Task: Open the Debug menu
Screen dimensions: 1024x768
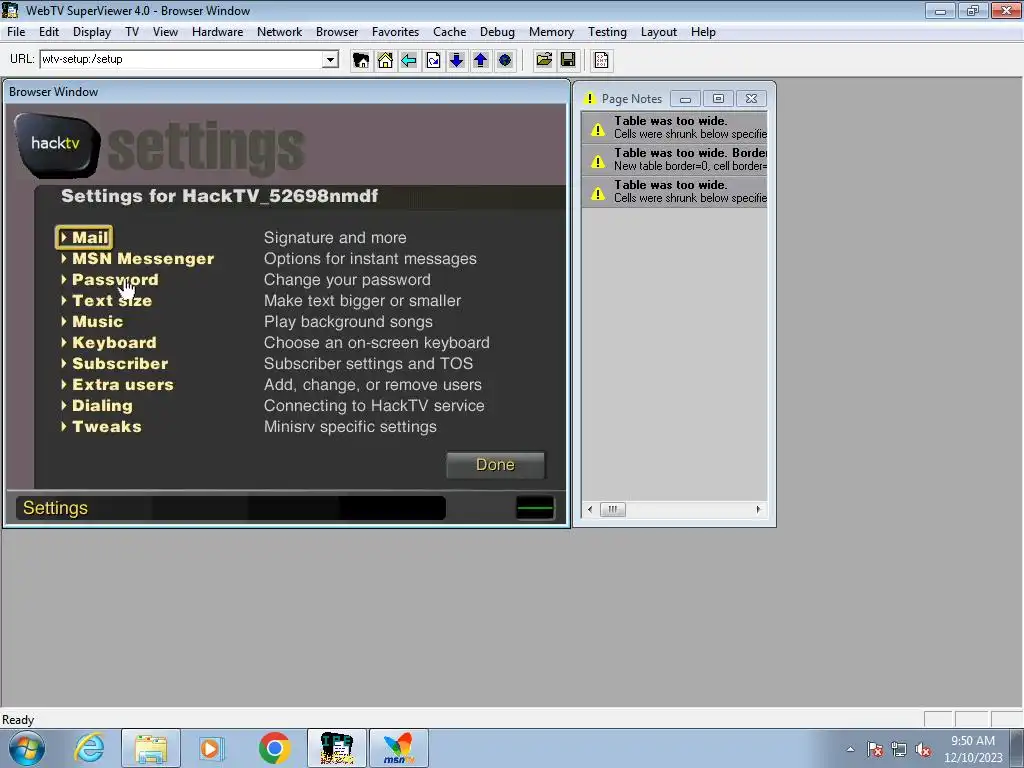Action: (497, 31)
